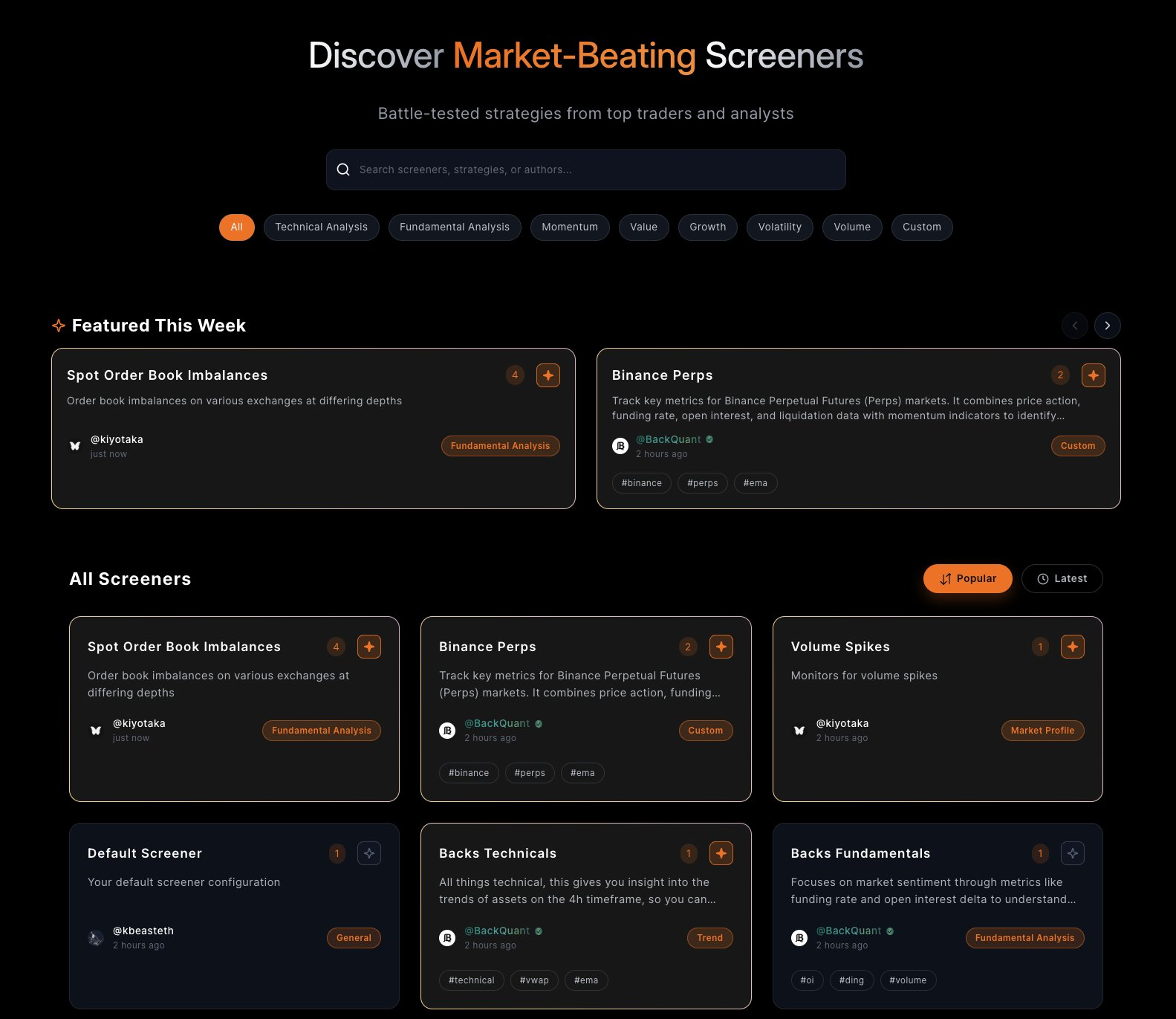Screen dimensions: 1176x1019
Task: Click Trend badge on Backs Technicals
Action: click(710, 938)
